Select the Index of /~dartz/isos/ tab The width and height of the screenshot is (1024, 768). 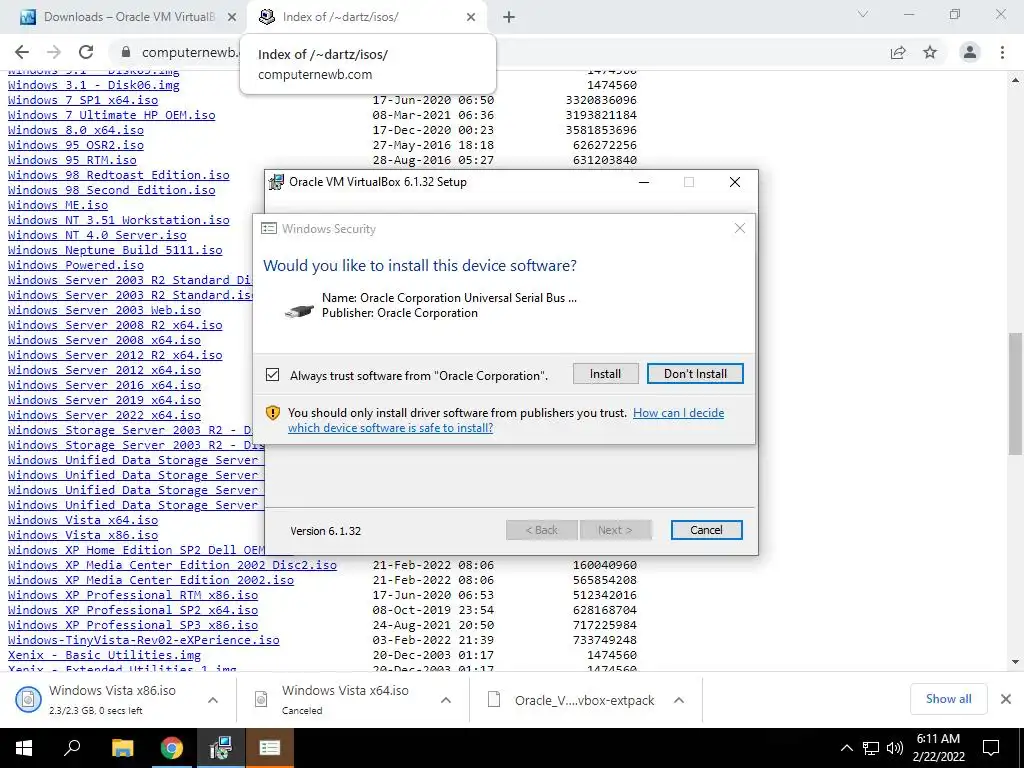click(x=366, y=17)
